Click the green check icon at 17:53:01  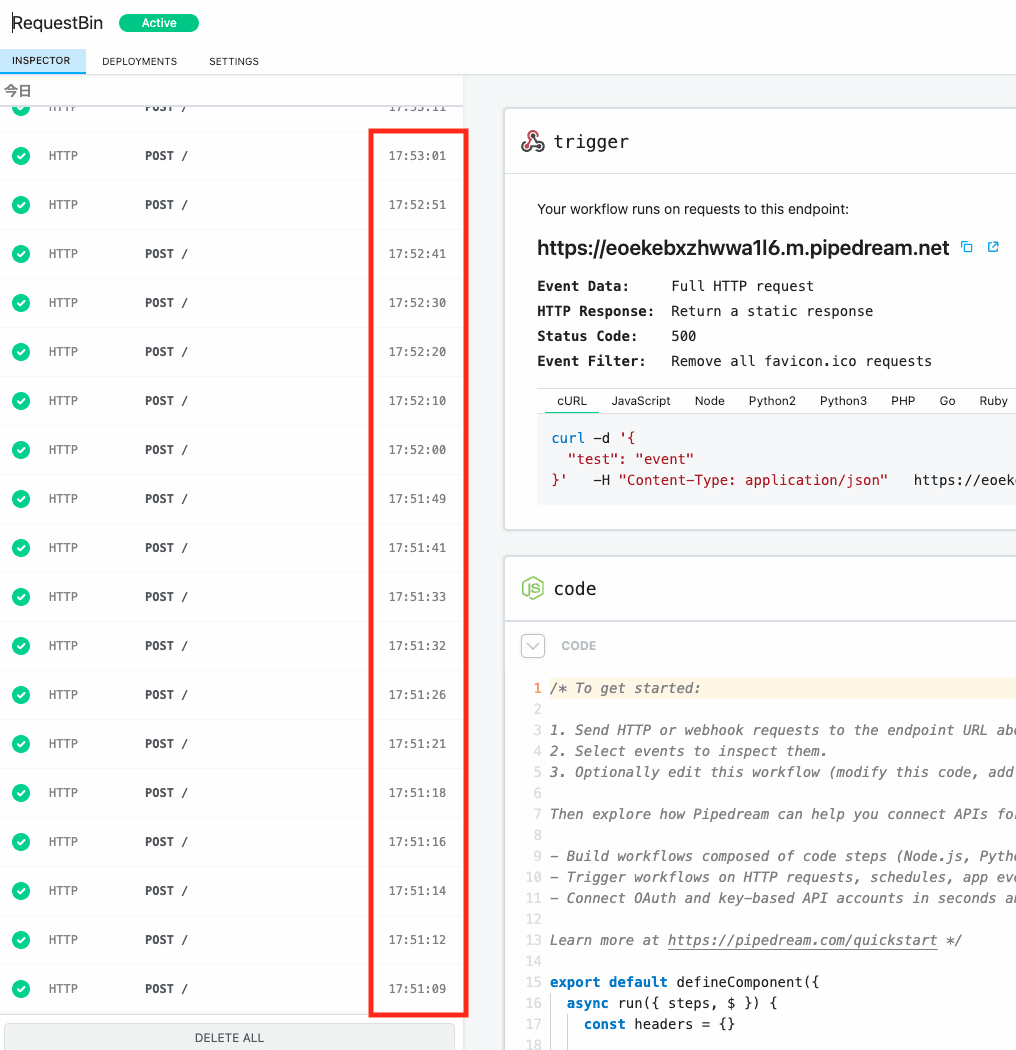point(21,155)
